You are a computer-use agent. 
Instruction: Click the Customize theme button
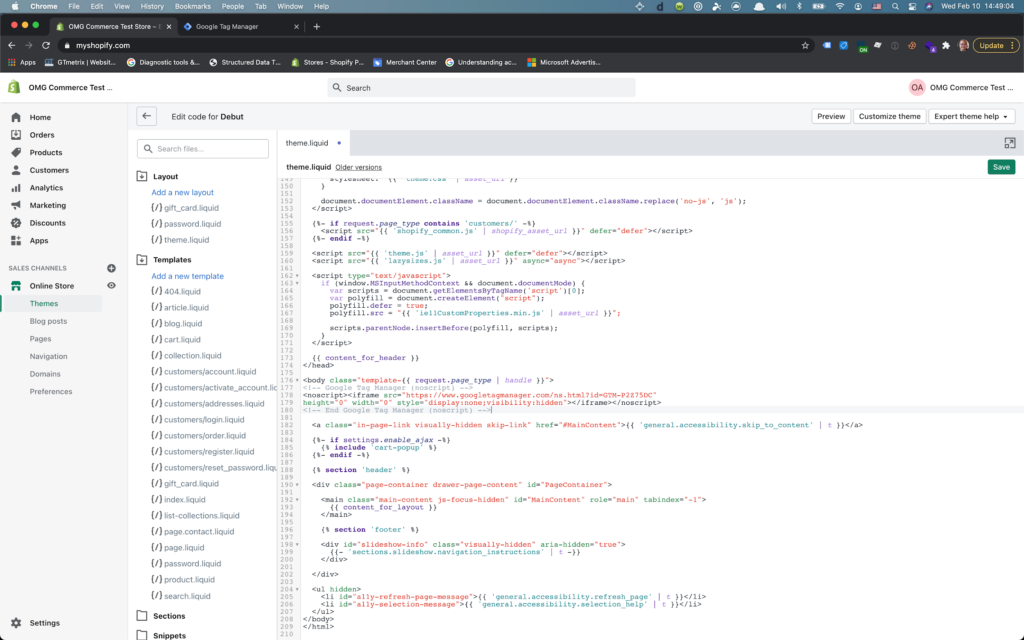(889, 116)
